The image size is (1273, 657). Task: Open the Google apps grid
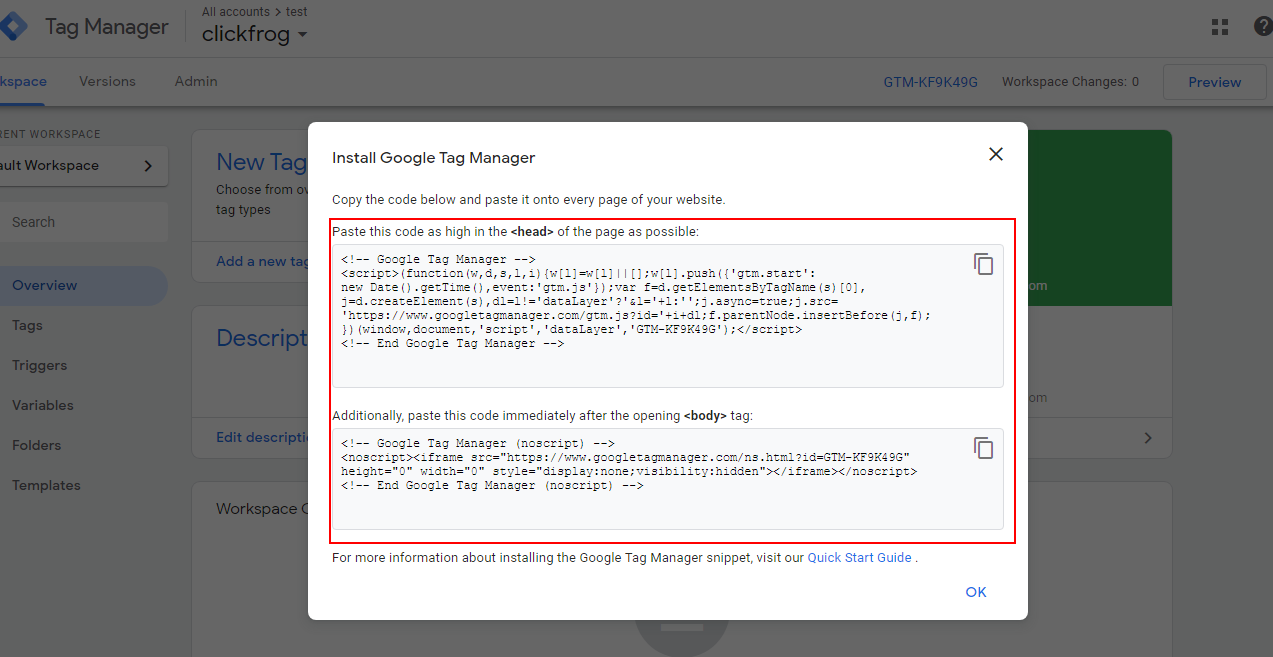[x=1219, y=27]
